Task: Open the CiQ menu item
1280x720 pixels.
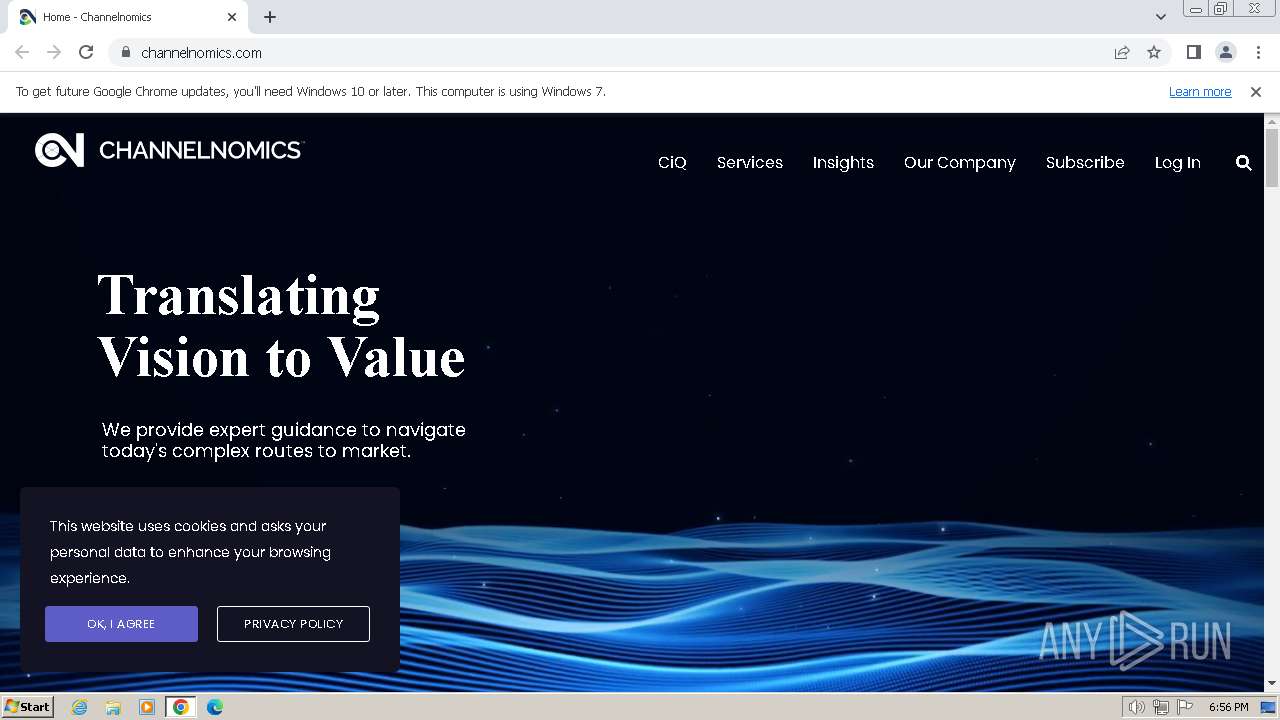Action: point(672,162)
